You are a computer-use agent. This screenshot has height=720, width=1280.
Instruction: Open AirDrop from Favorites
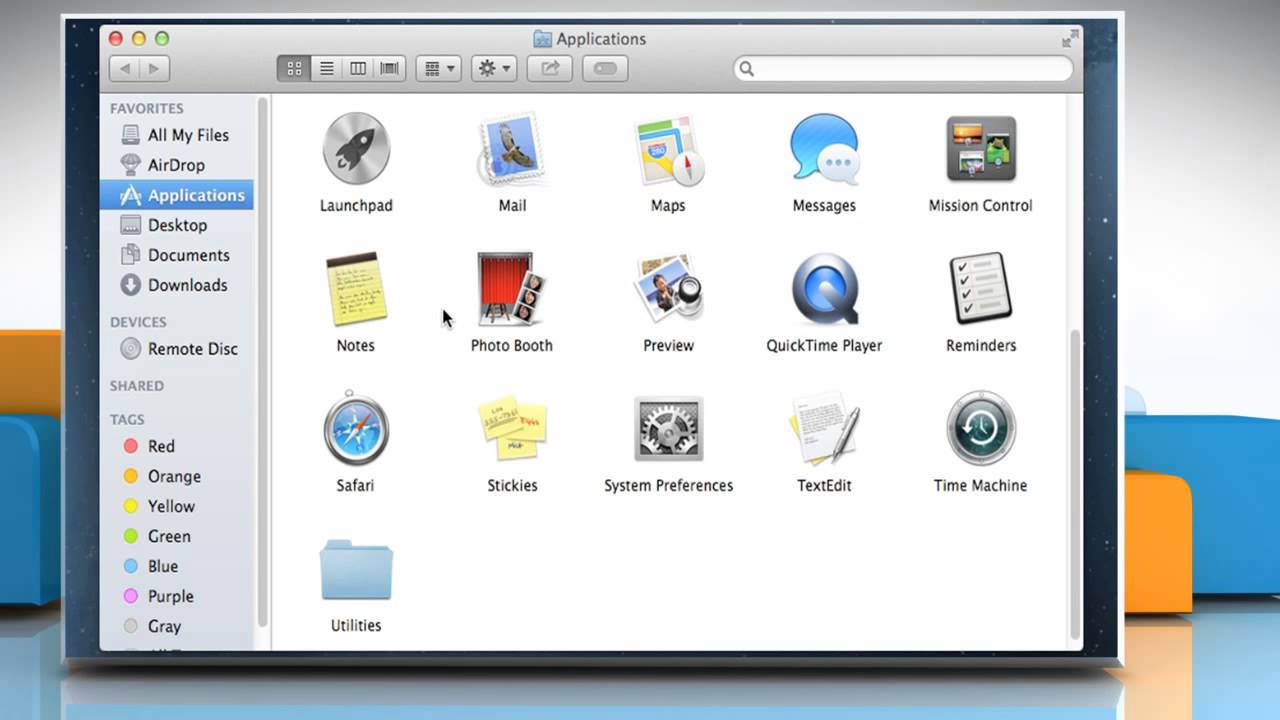[177, 164]
